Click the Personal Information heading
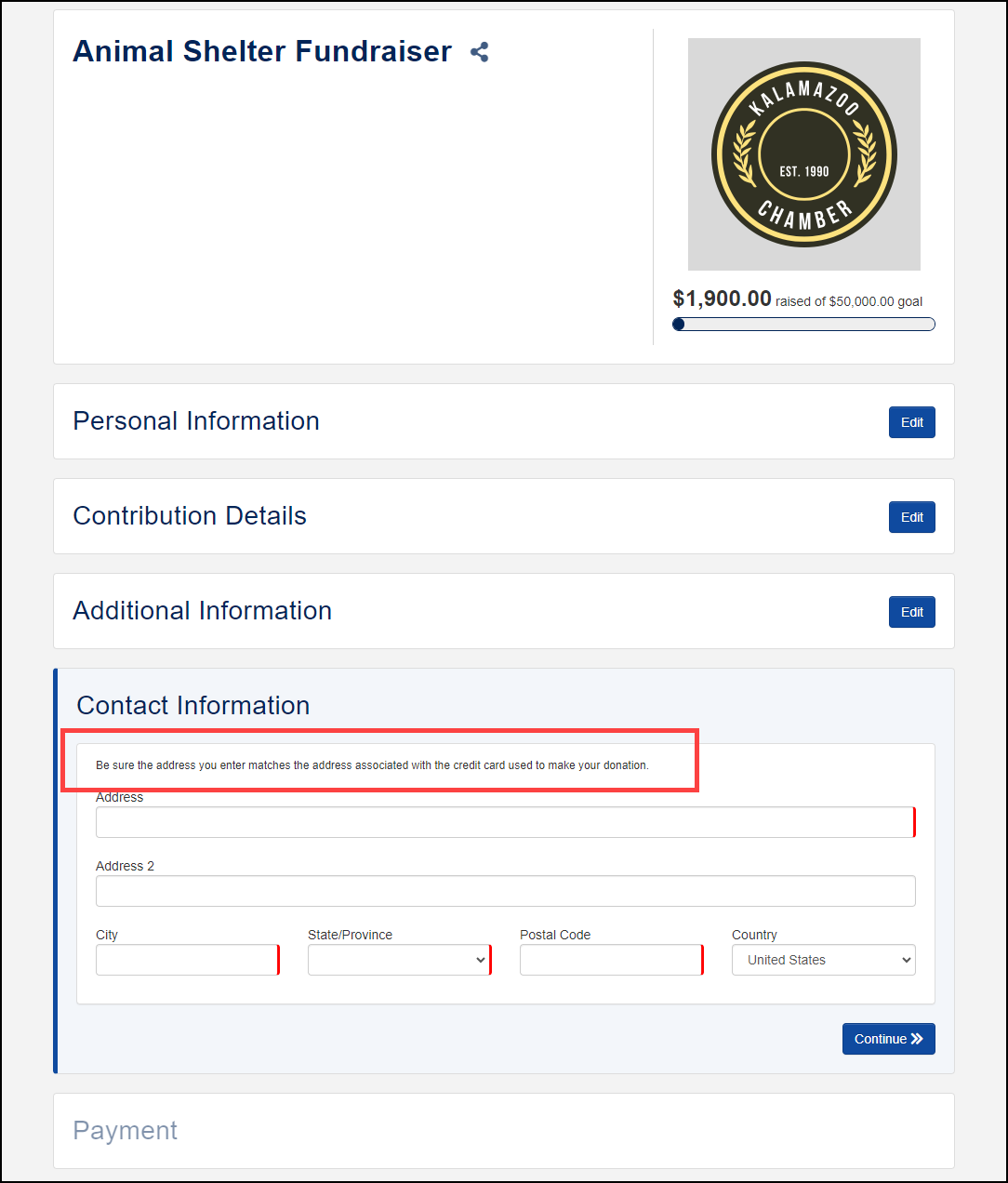The width and height of the screenshot is (1008, 1183). [x=196, y=421]
